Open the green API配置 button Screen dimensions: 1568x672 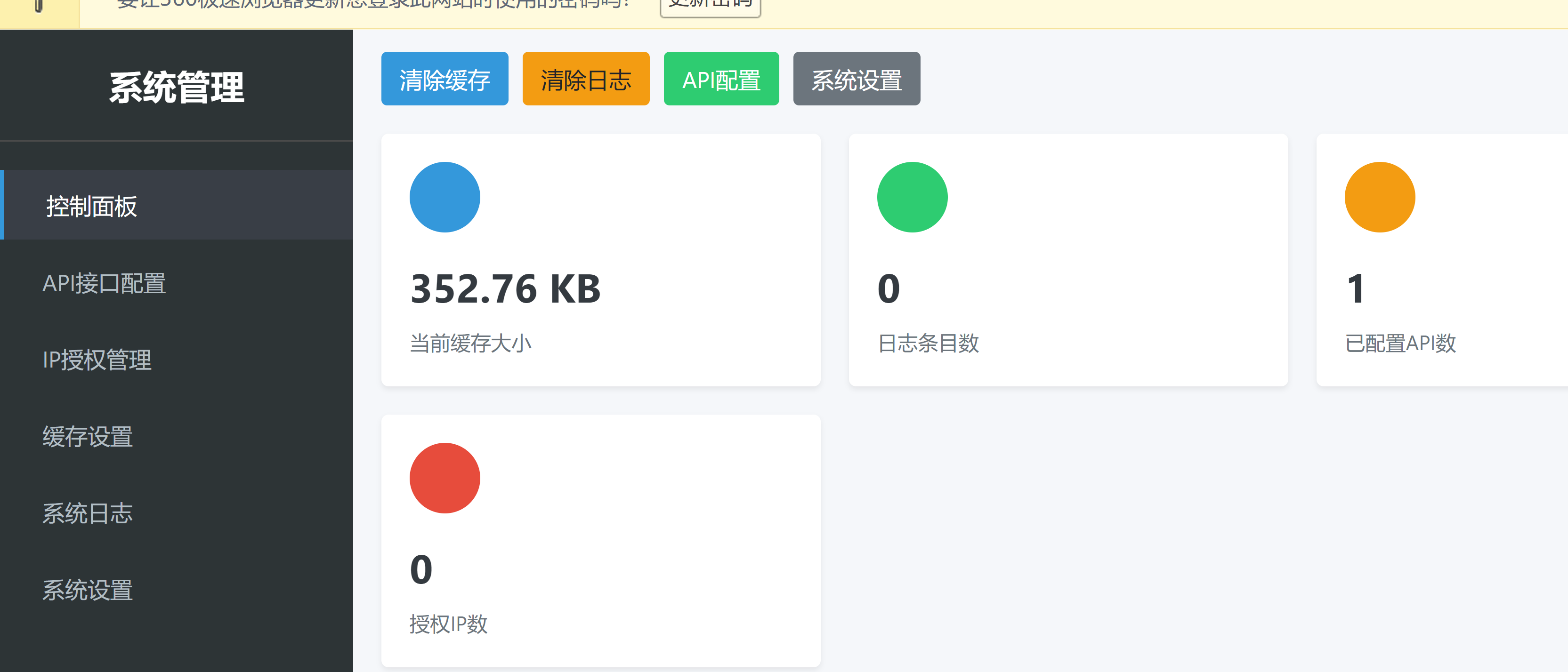(721, 79)
